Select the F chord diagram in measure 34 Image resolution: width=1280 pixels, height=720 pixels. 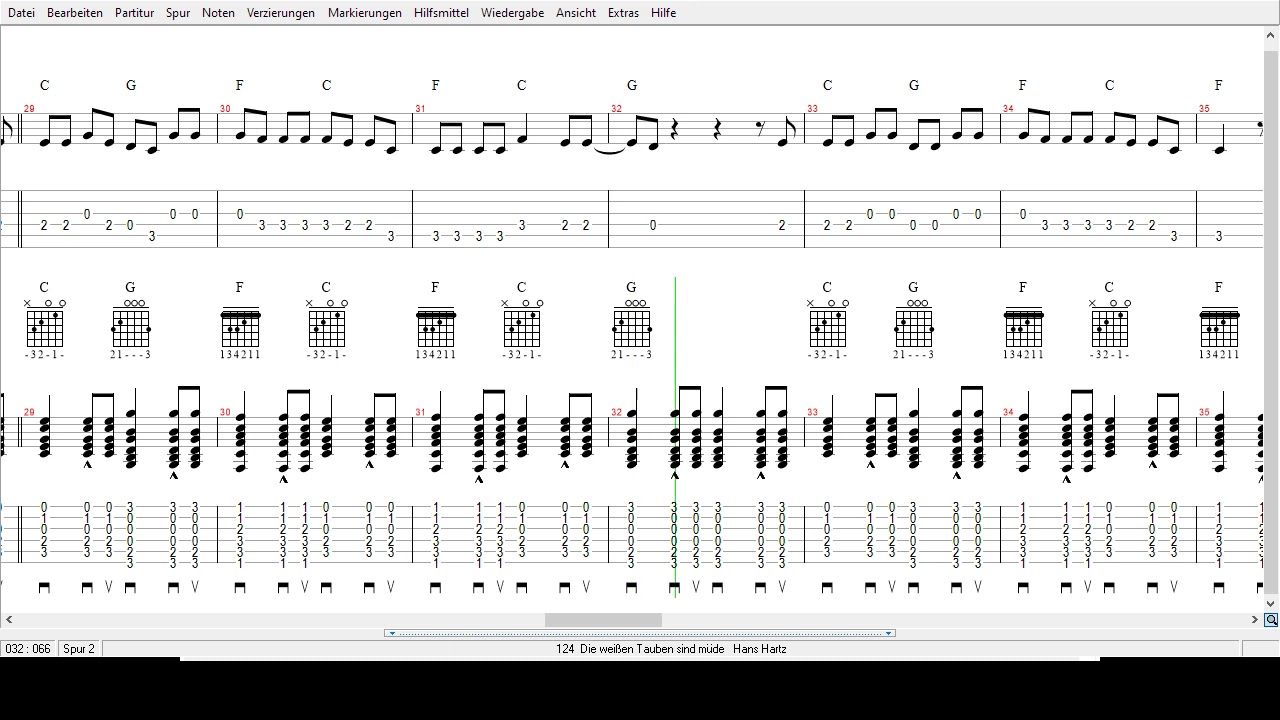click(x=1023, y=329)
